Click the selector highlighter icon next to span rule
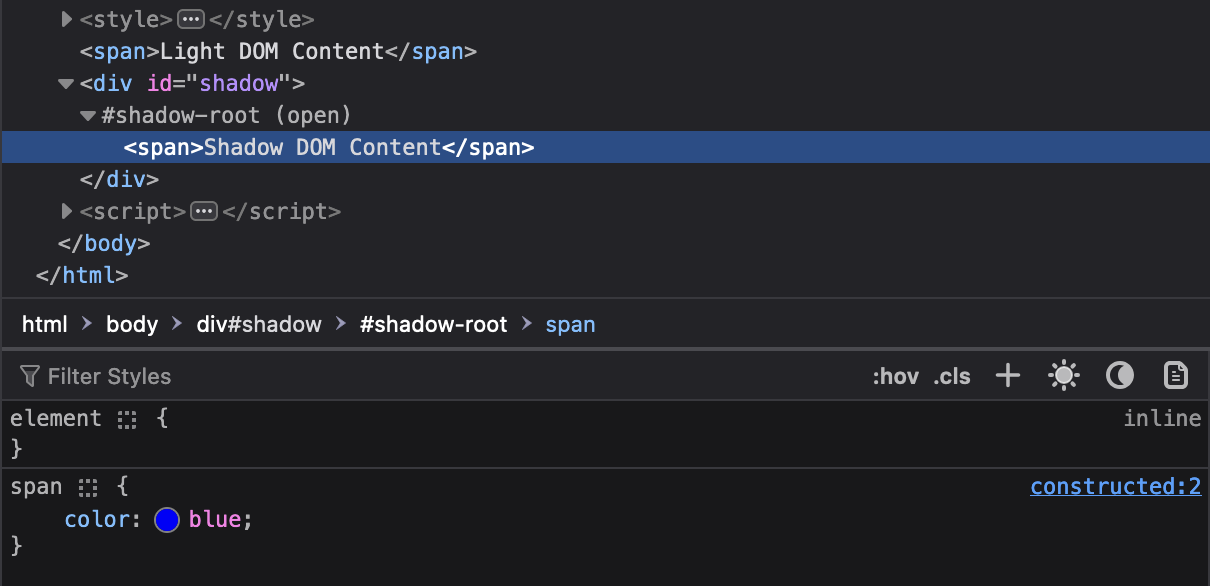This screenshot has width=1210, height=586. [89, 488]
